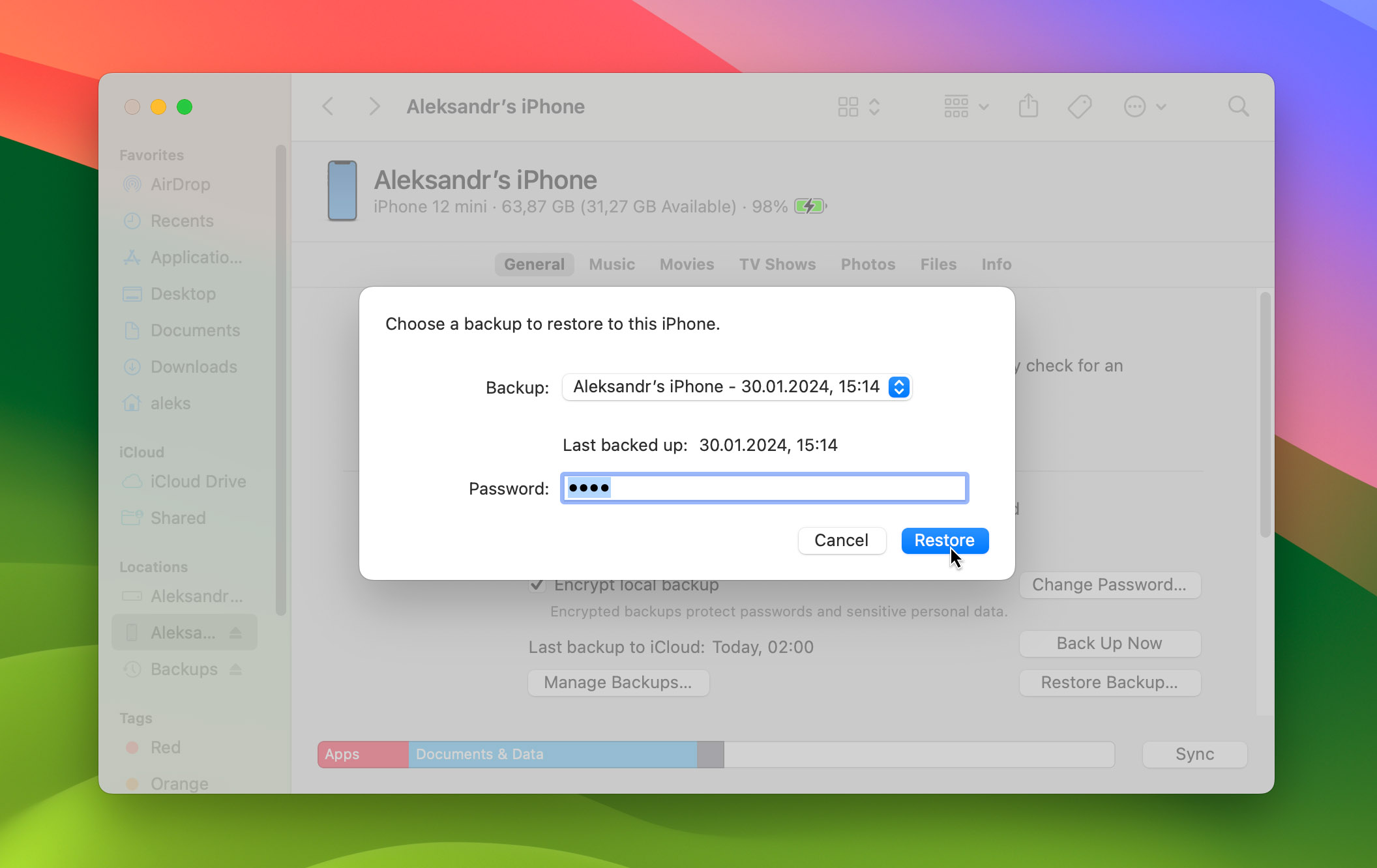Click the Back Up Now button

coord(1109,643)
